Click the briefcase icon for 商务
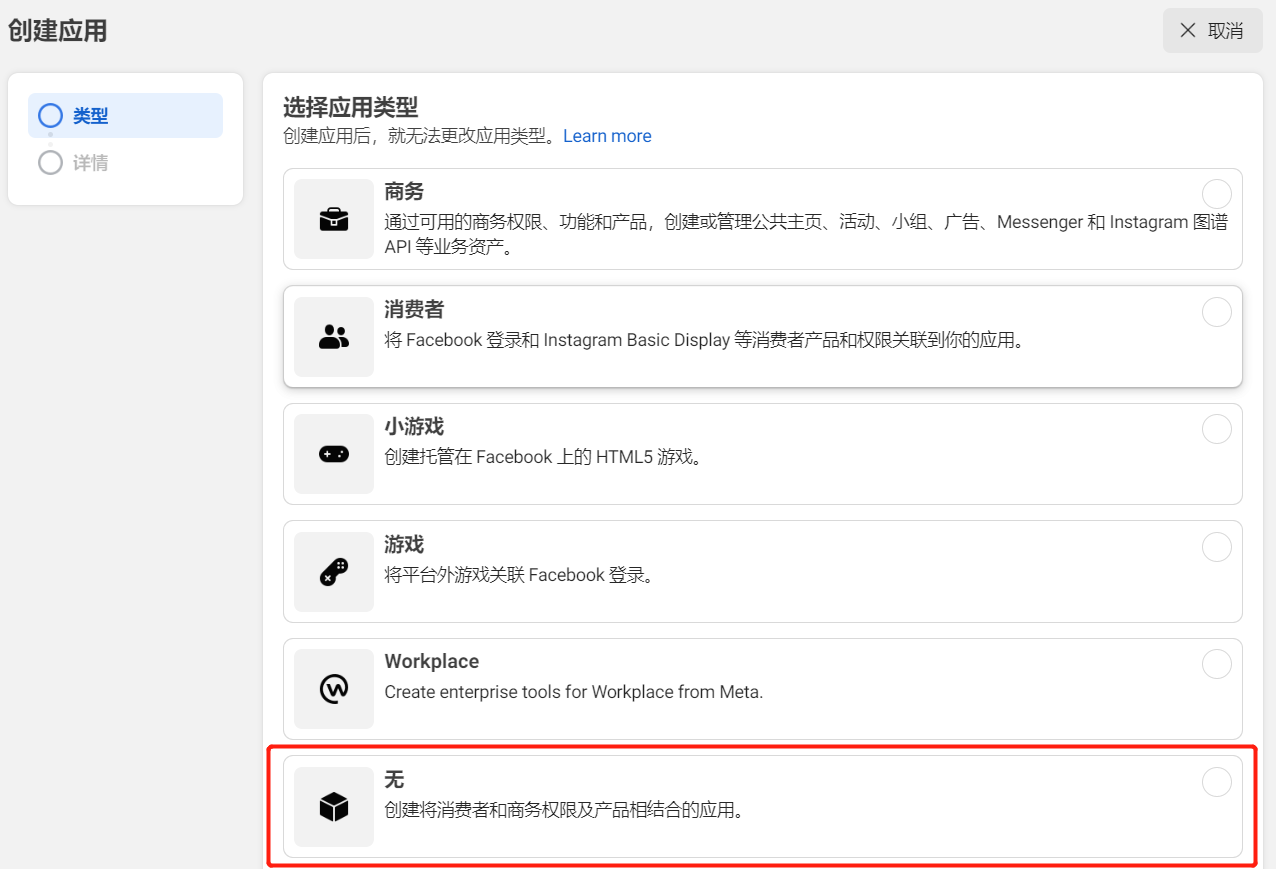 click(334, 219)
